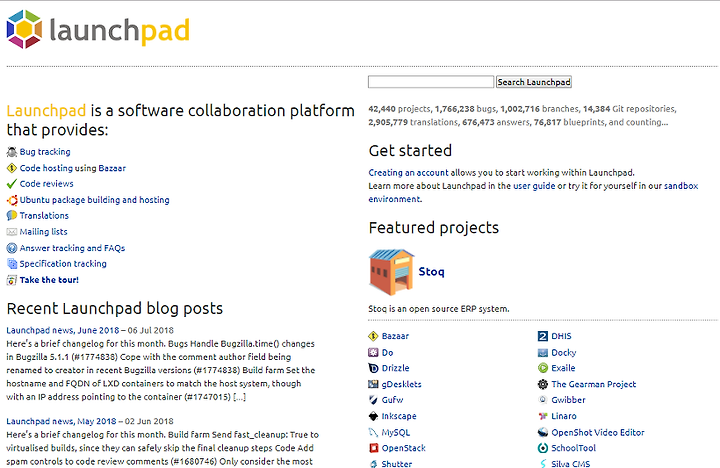Open Code hosting using Bazaar link
720x468 pixels.
click(x=73, y=168)
